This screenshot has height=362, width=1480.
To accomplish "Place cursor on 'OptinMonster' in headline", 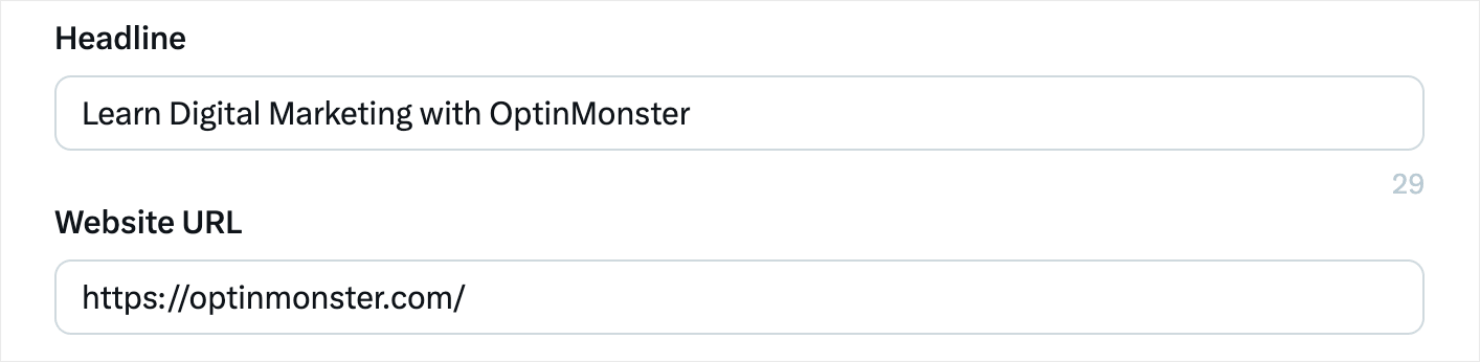I will 589,114.
